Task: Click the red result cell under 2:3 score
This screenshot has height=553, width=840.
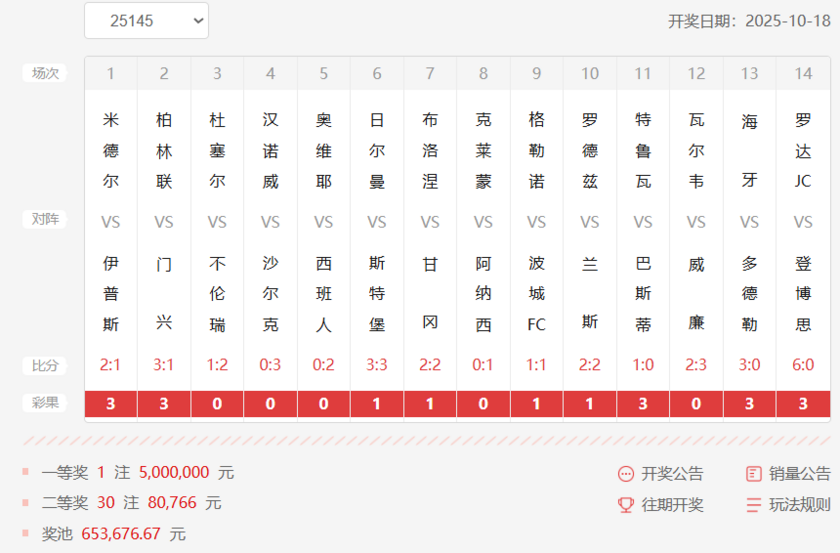Action: point(697,404)
